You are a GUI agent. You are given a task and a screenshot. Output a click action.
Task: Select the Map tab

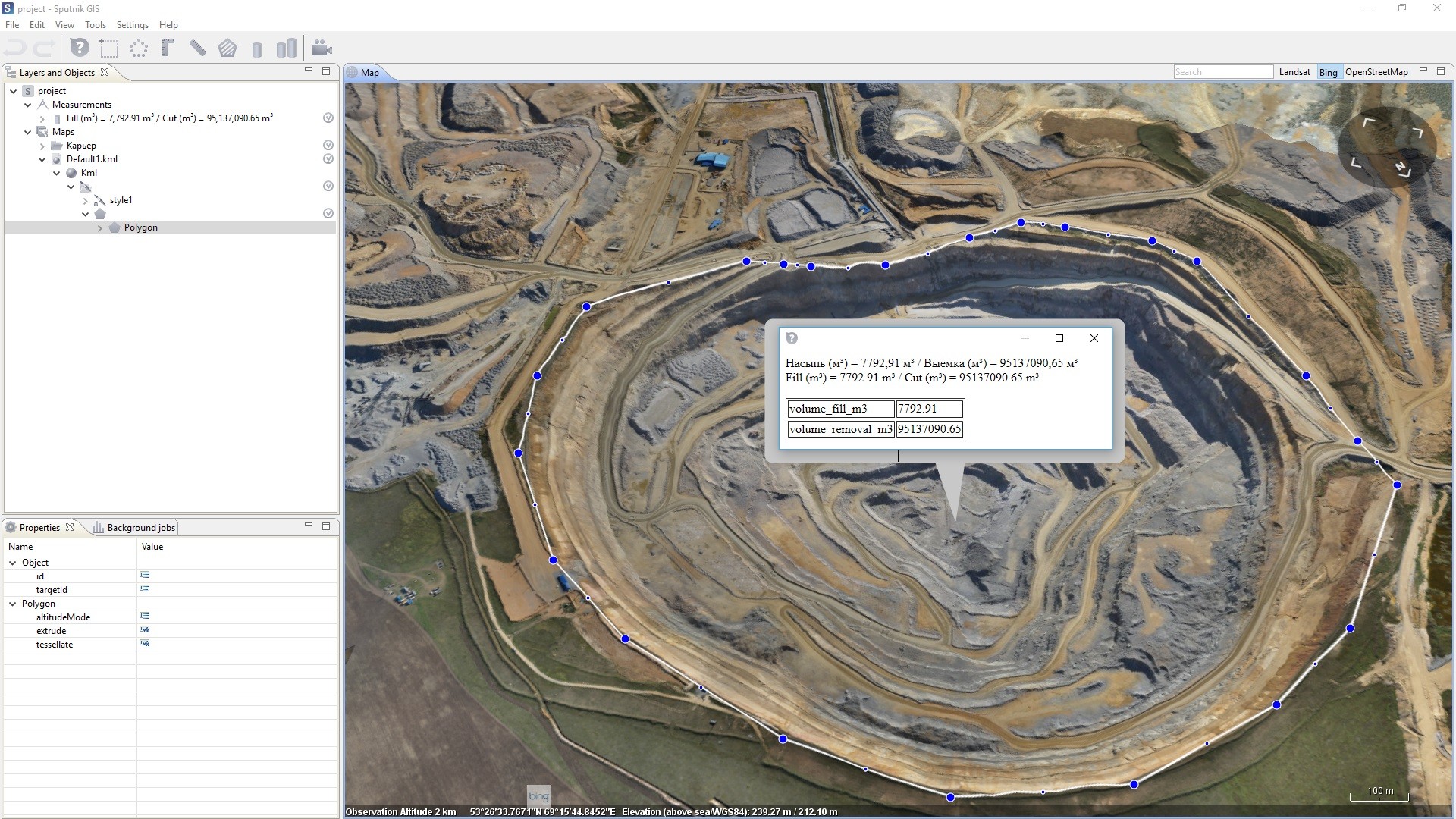pyautogui.click(x=369, y=73)
